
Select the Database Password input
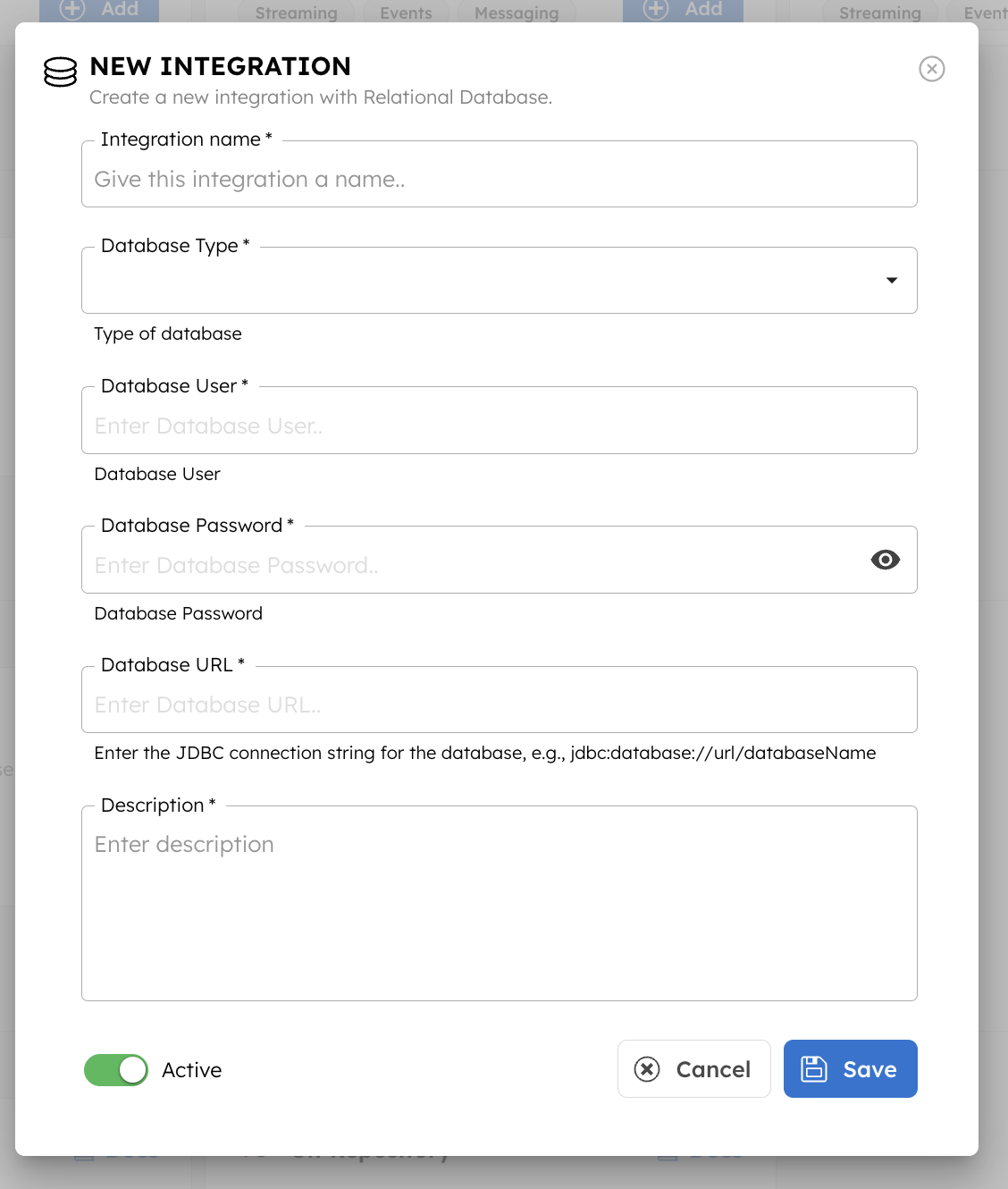coord(474,566)
